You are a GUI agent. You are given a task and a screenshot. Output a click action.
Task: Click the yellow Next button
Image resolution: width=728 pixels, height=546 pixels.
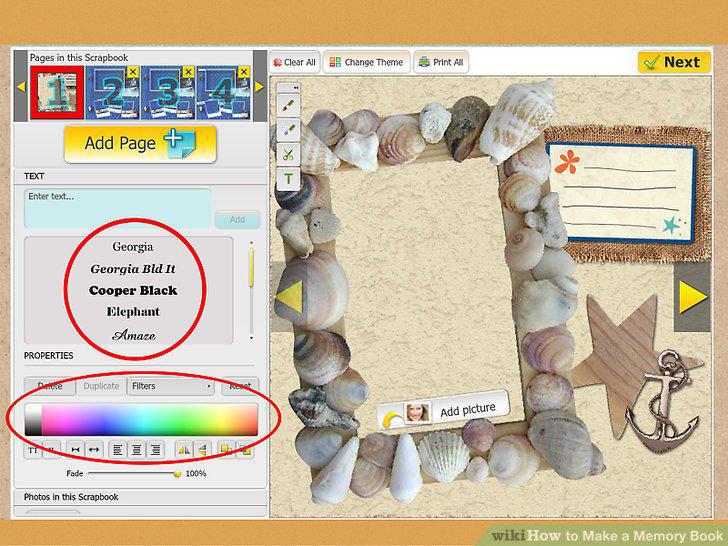pyautogui.click(x=674, y=62)
